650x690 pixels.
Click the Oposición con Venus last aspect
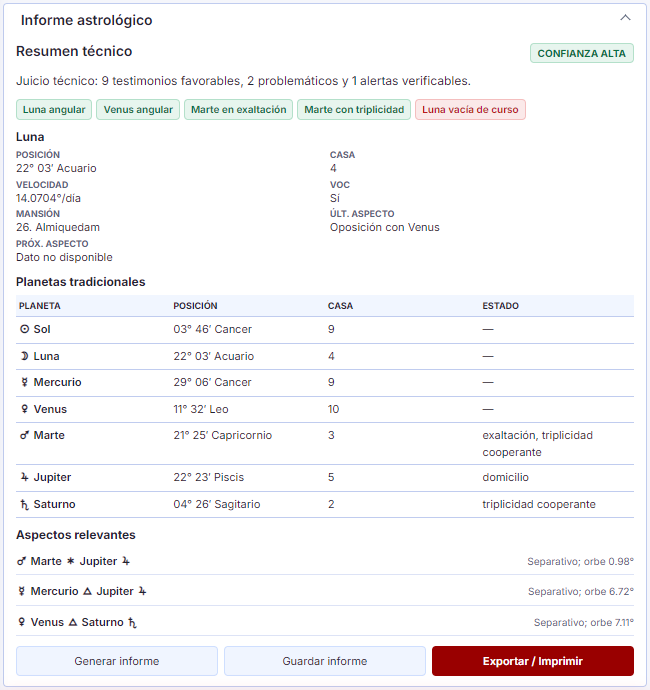click(x=385, y=227)
